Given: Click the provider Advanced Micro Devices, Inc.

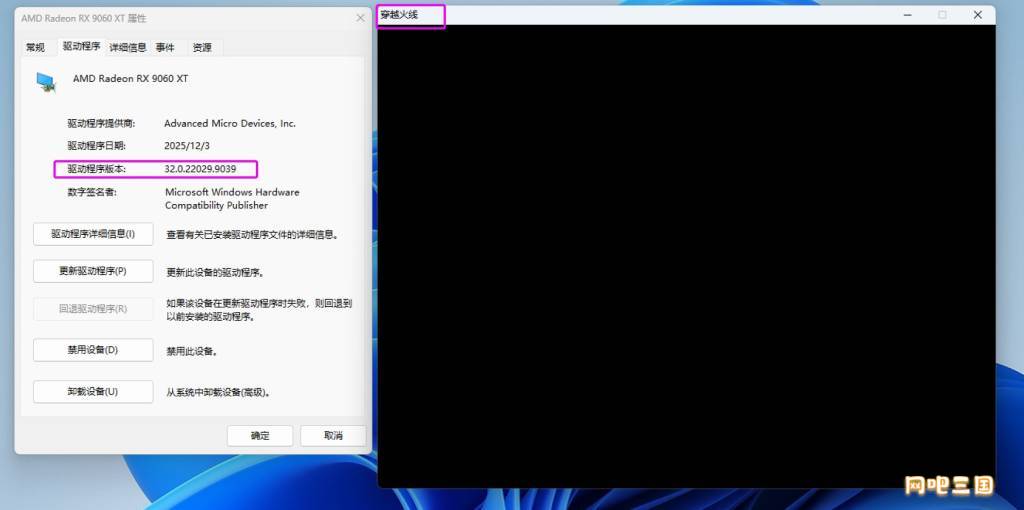Looking at the screenshot, I should click(x=230, y=123).
